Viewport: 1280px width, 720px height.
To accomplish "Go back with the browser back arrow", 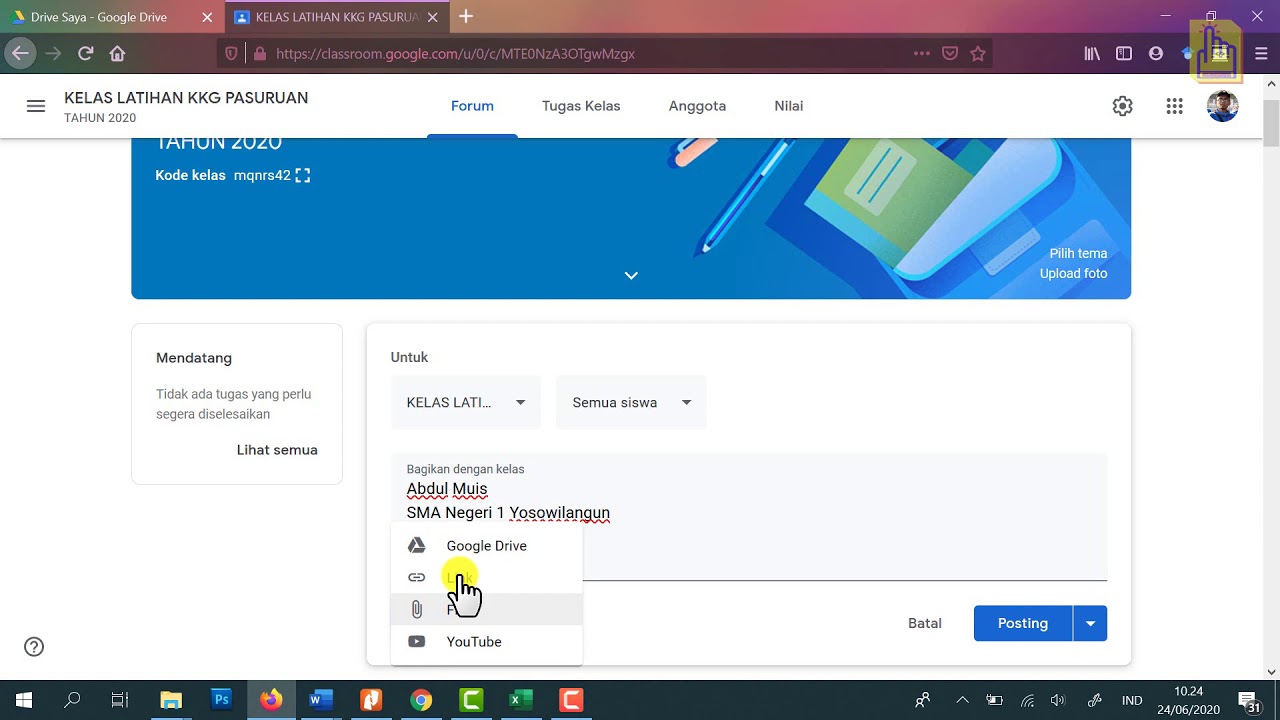I will [20, 54].
